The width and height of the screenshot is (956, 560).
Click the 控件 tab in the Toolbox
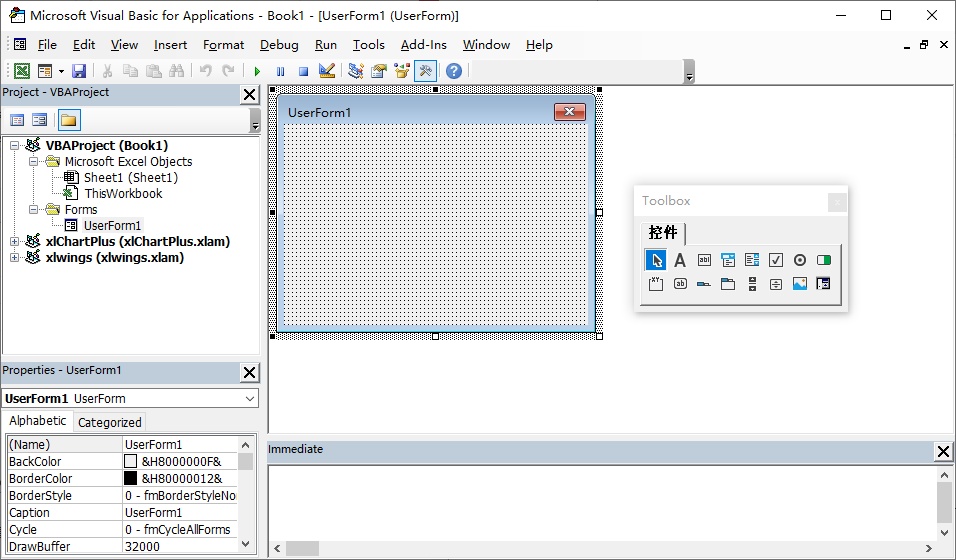(x=663, y=232)
